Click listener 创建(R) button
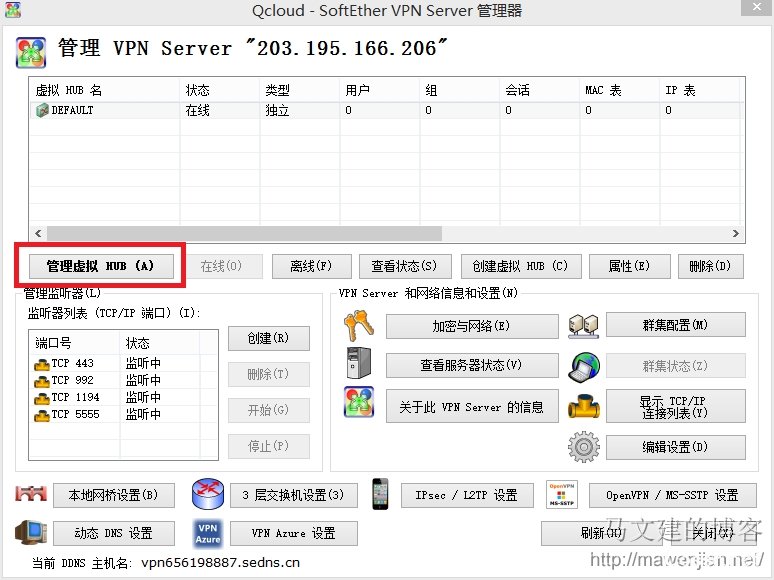 tap(269, 338)
